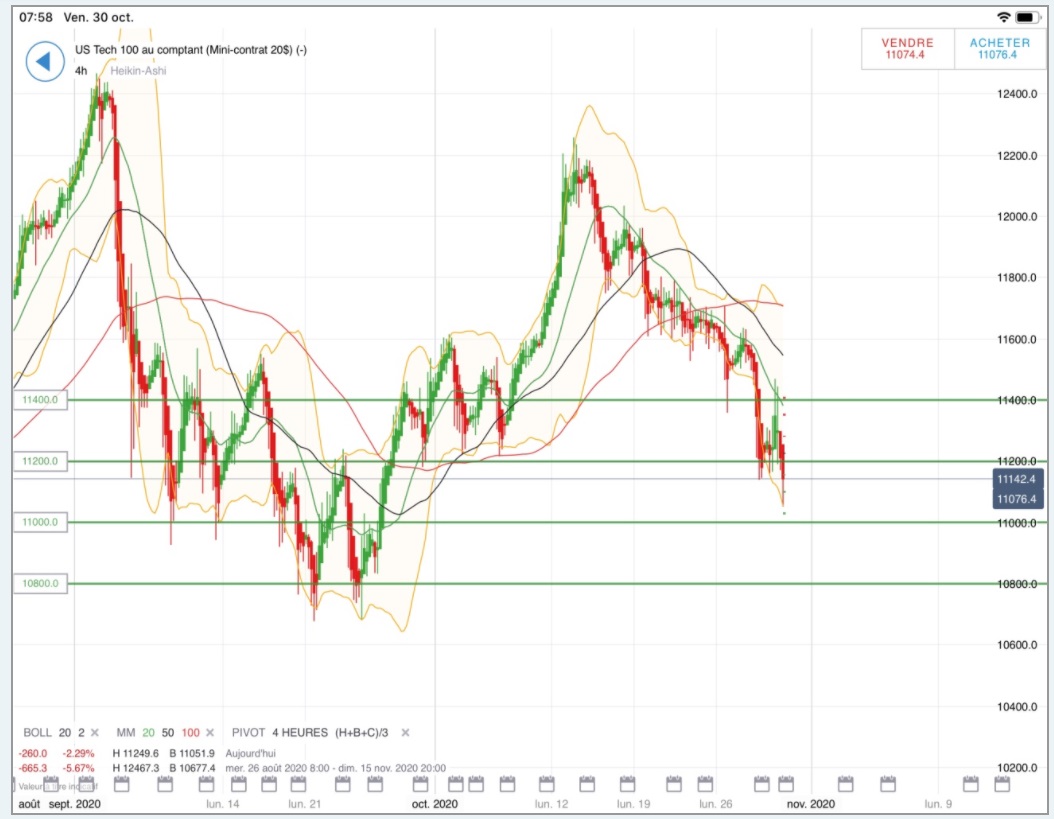Select the black MM 50 period value
The height and width of the screenshot is (819, 1054).
(x=167, y=733)
